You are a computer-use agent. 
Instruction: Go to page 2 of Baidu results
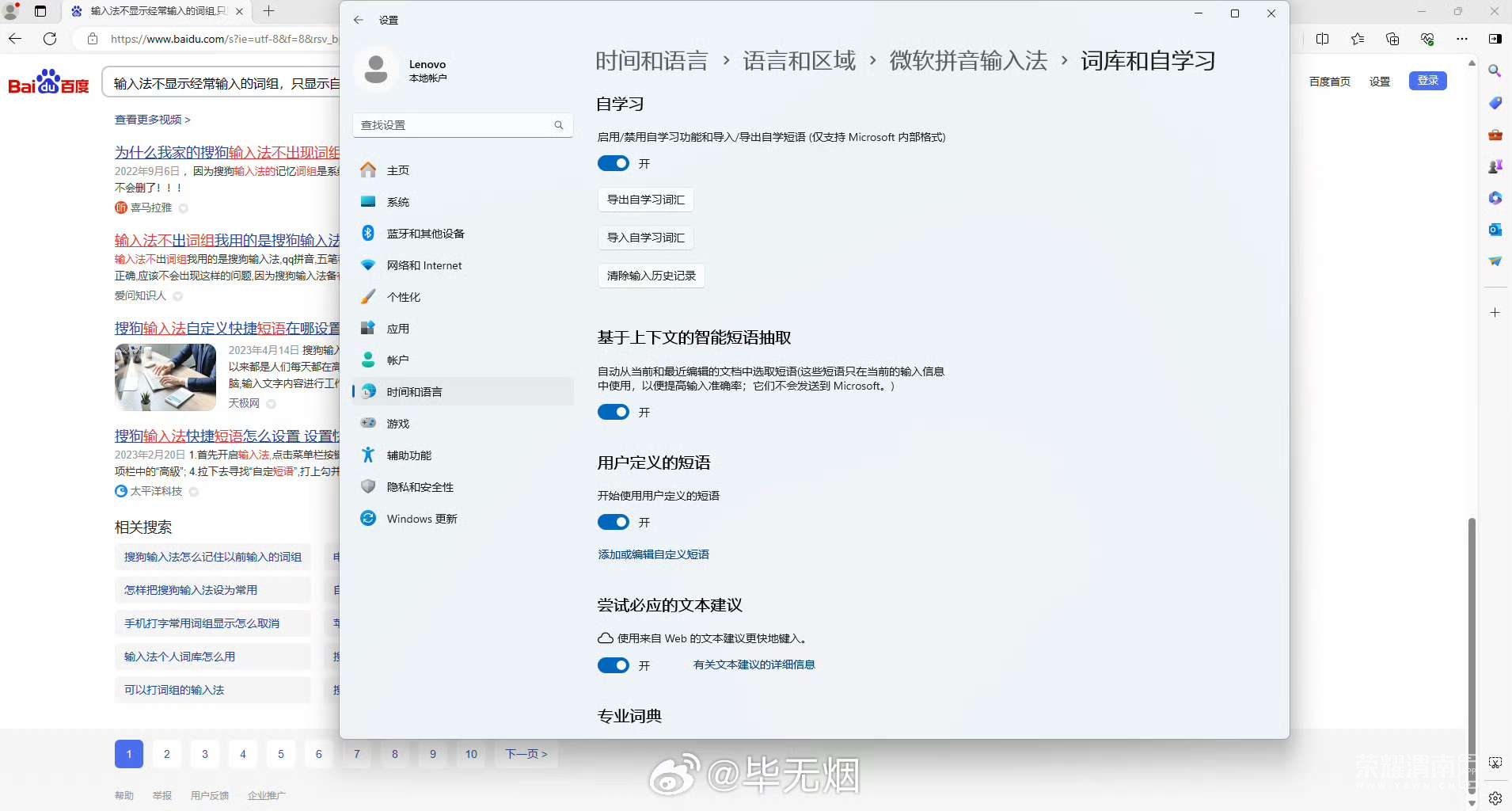click(x=167, y=754)
